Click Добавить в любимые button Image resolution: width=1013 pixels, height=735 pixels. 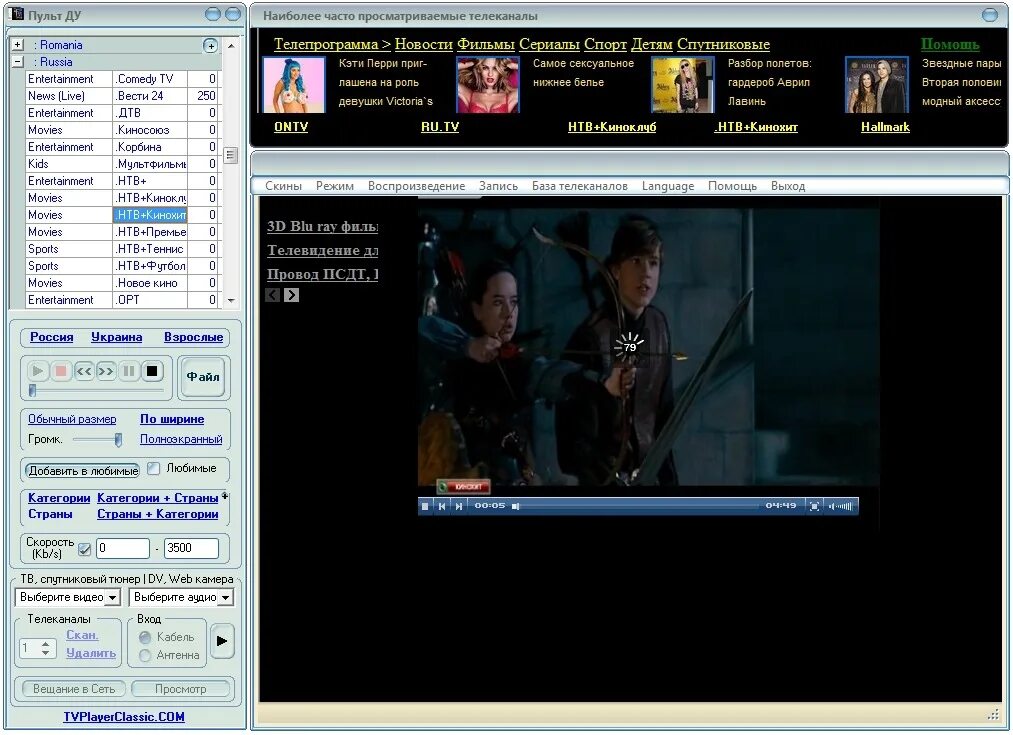83,471
